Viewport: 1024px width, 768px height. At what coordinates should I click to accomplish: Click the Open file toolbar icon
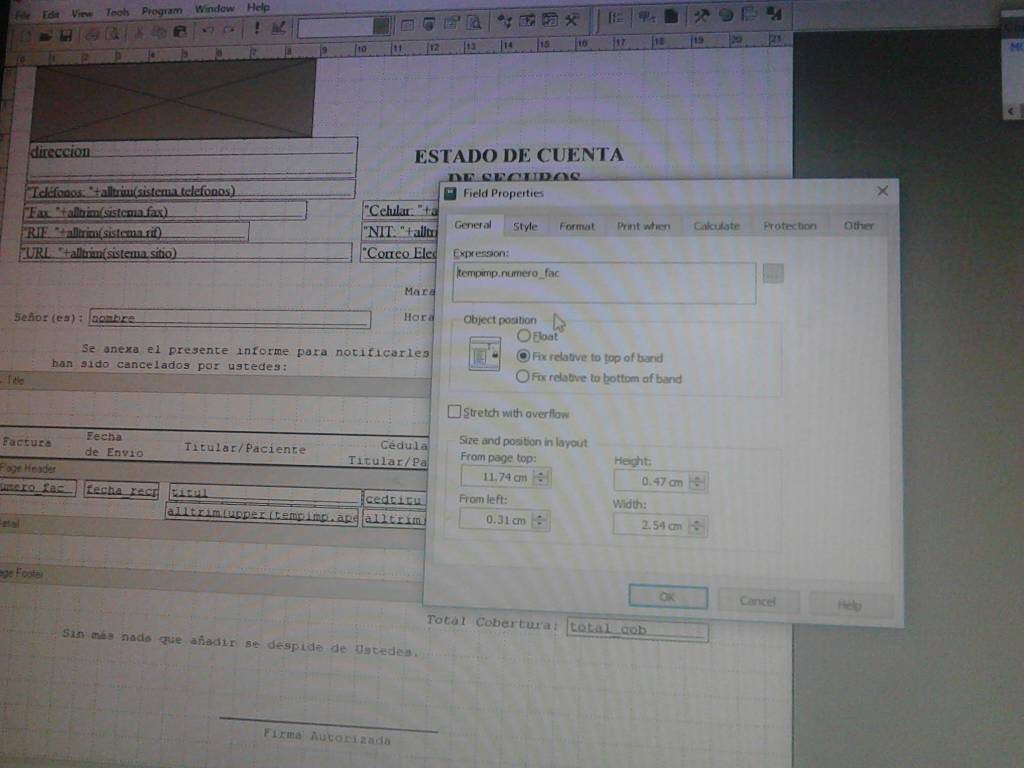(x=45, y=35)
